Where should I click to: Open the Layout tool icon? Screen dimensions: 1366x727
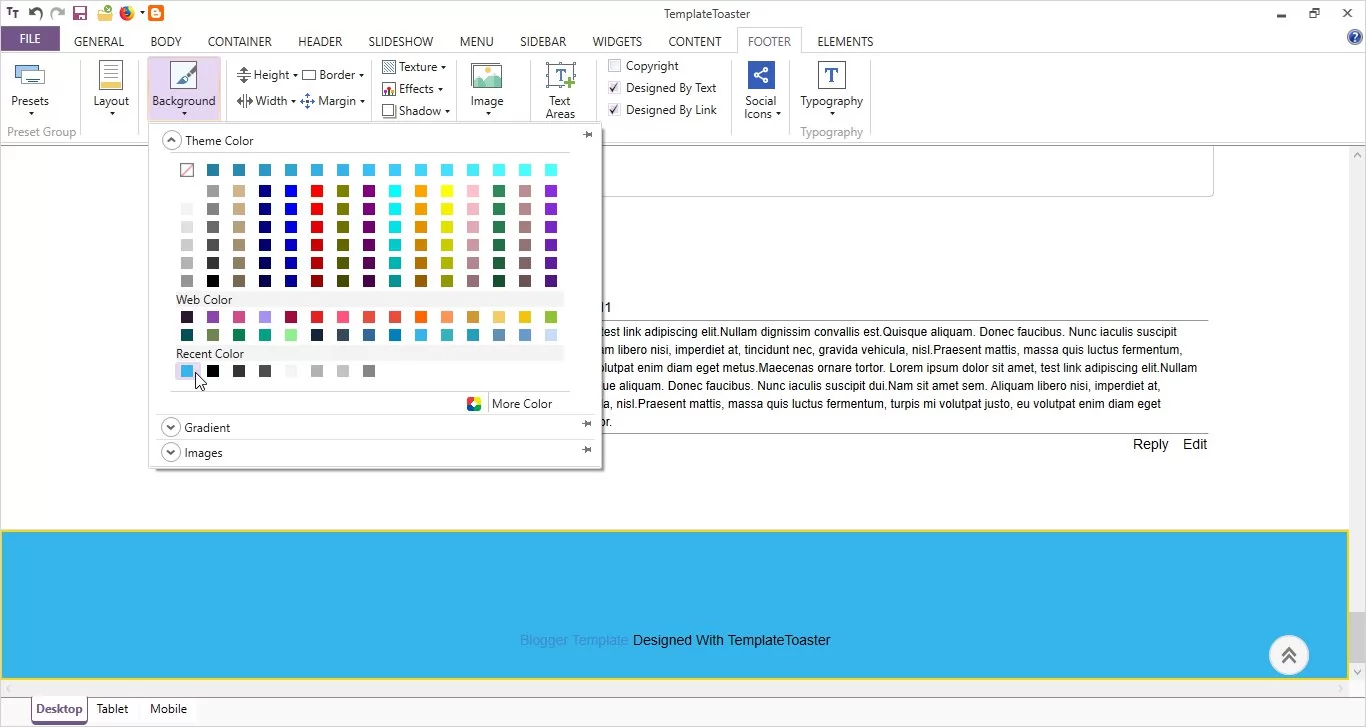(111, 78)
